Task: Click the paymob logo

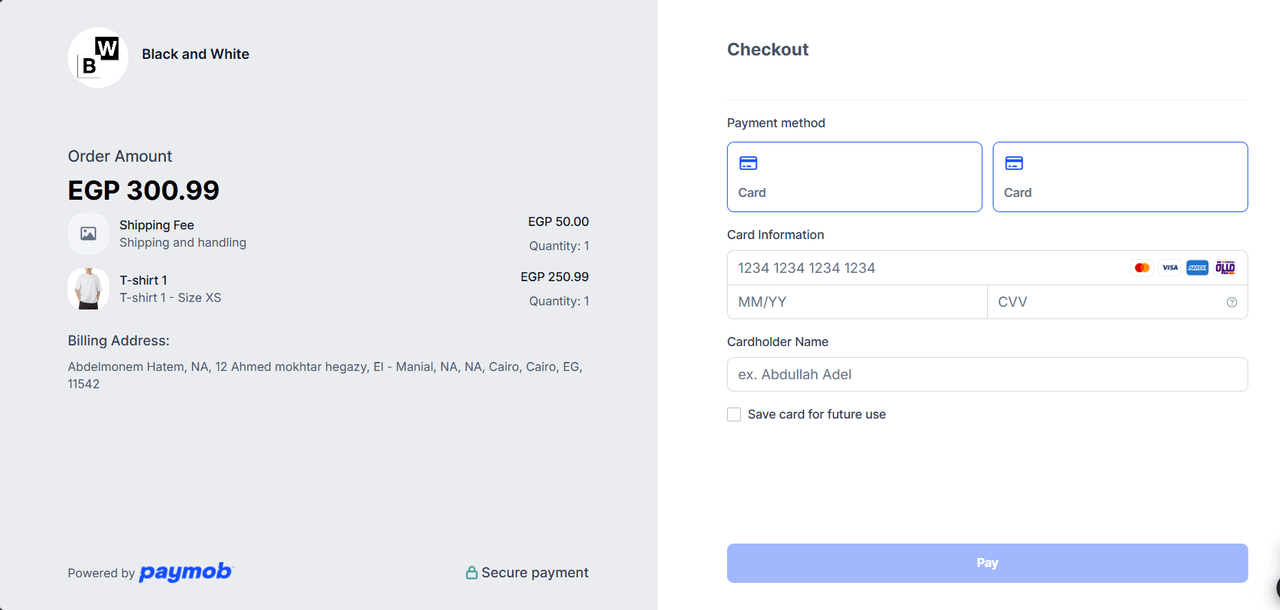Action: [185, 572]
